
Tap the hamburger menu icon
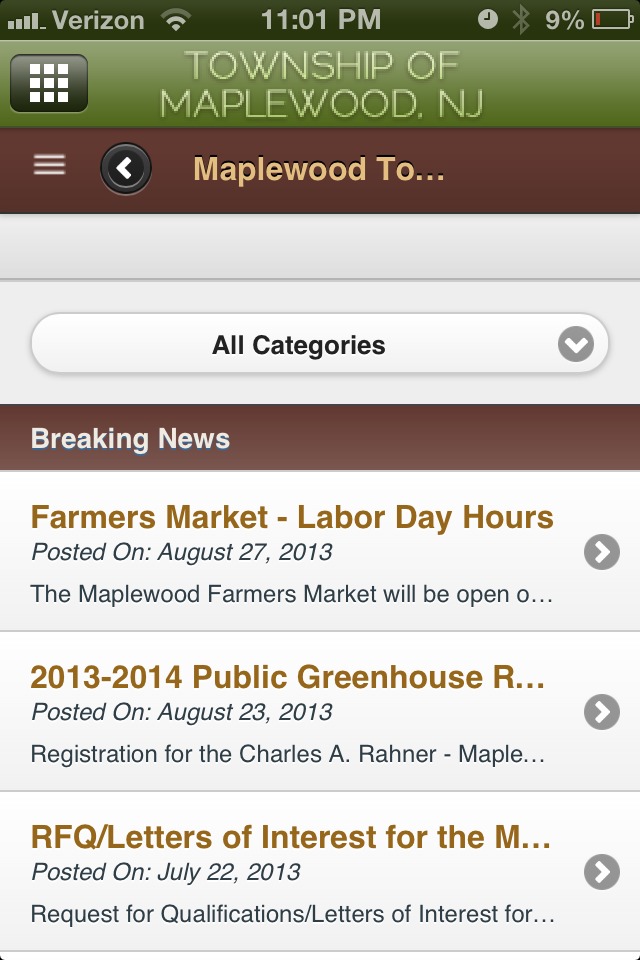[50, 165]
